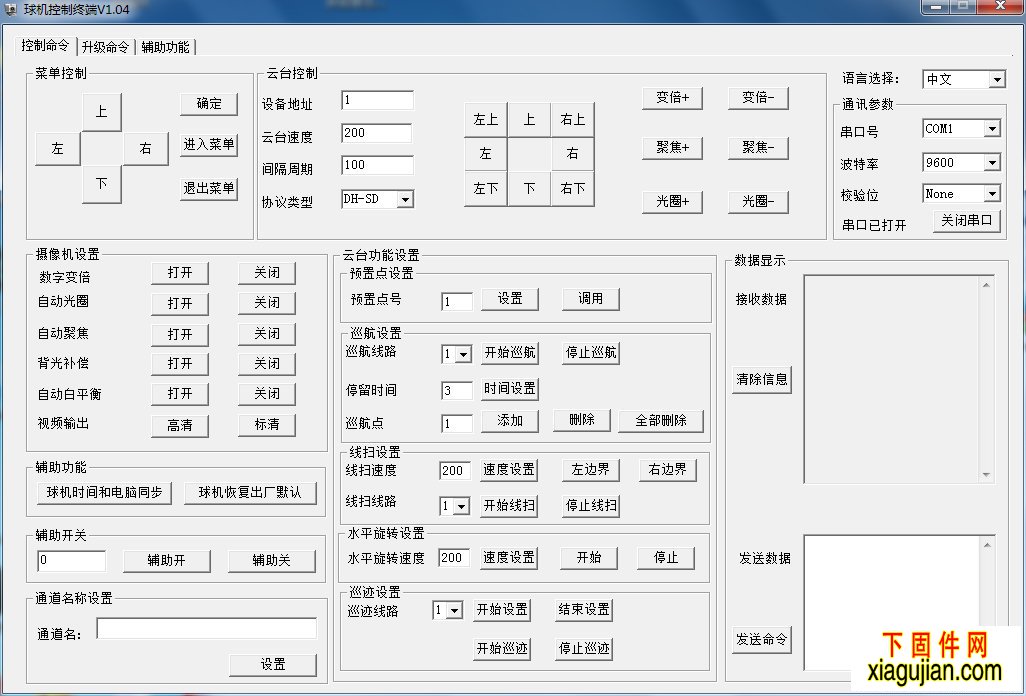The width and height of the screenshot is (1026, 696).
Task: Click the 聚焦- button
Action: pos(758,148)
